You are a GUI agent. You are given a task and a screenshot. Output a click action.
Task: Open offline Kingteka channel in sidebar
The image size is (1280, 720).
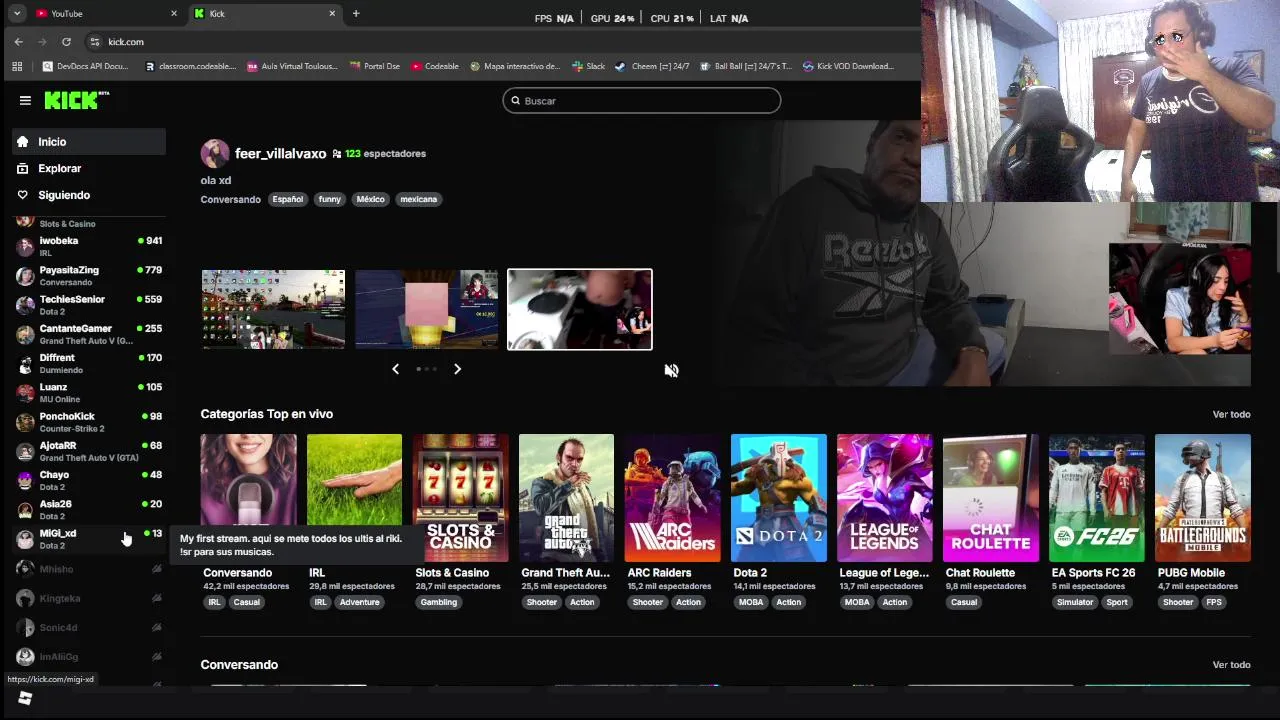88,598
